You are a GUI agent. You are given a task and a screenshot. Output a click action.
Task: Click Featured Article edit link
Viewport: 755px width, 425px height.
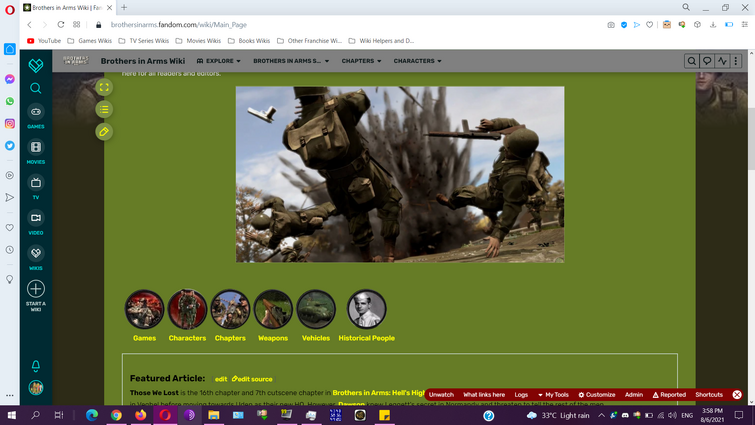pyautogui.click(x=221, y=379)
